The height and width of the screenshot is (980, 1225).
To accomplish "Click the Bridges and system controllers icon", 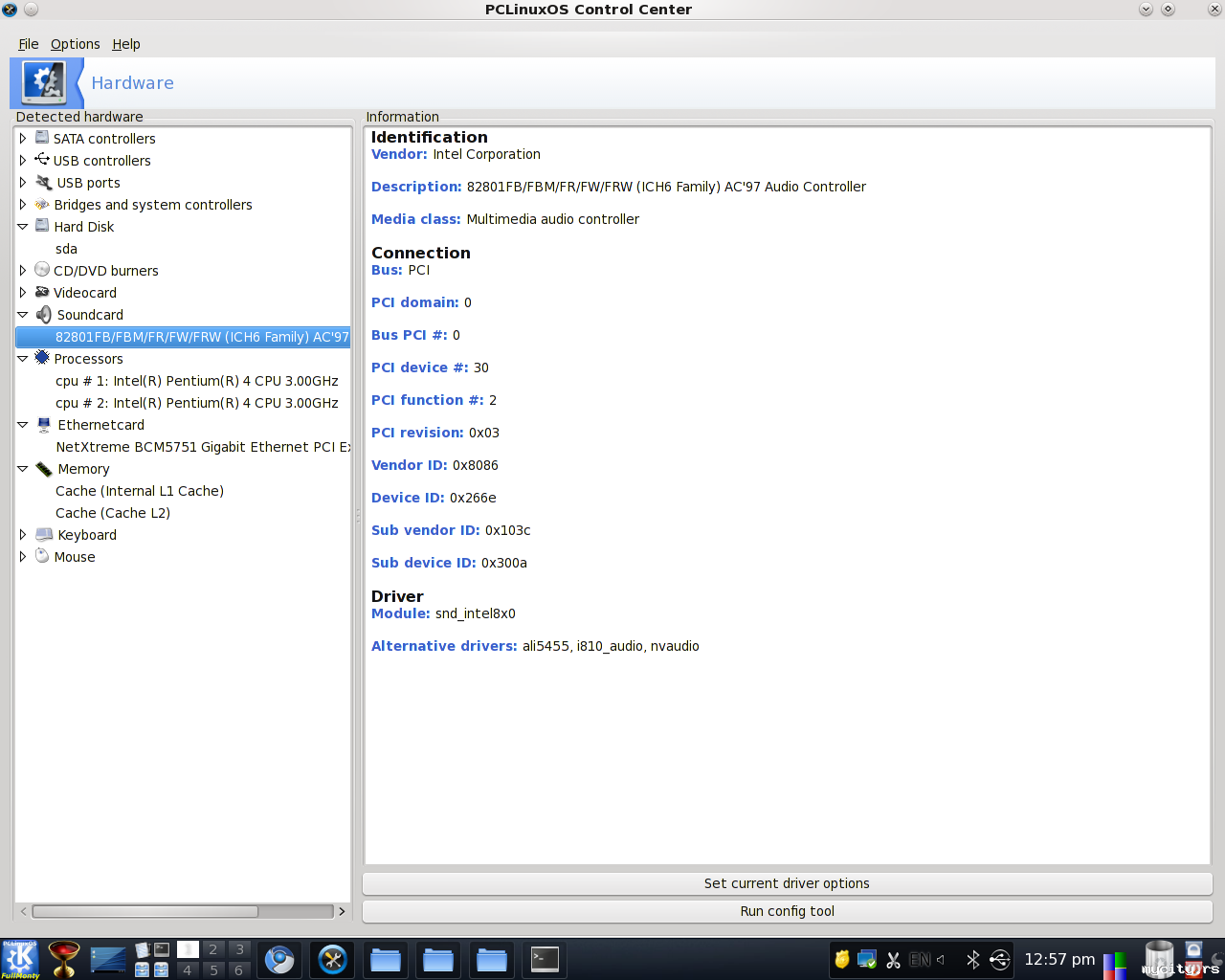I will click(x=42, y=204).
